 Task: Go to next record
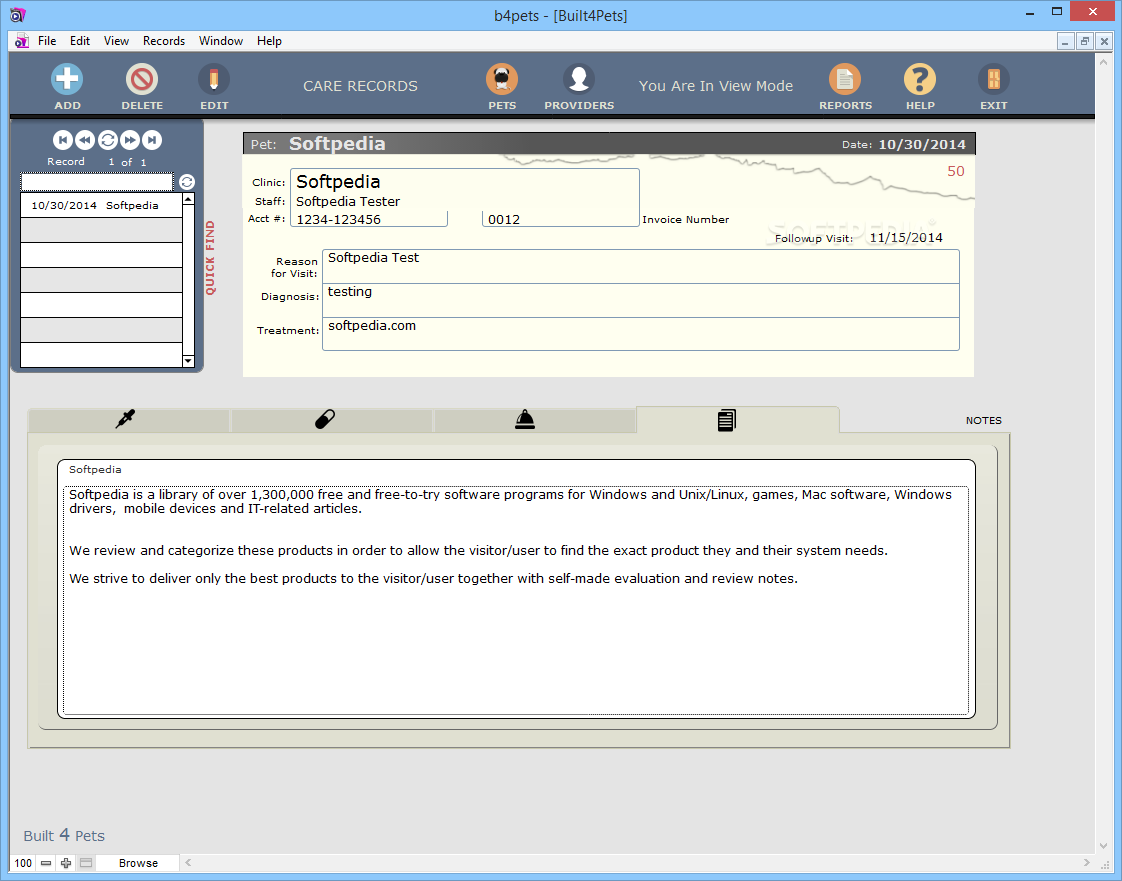point(130,140)
